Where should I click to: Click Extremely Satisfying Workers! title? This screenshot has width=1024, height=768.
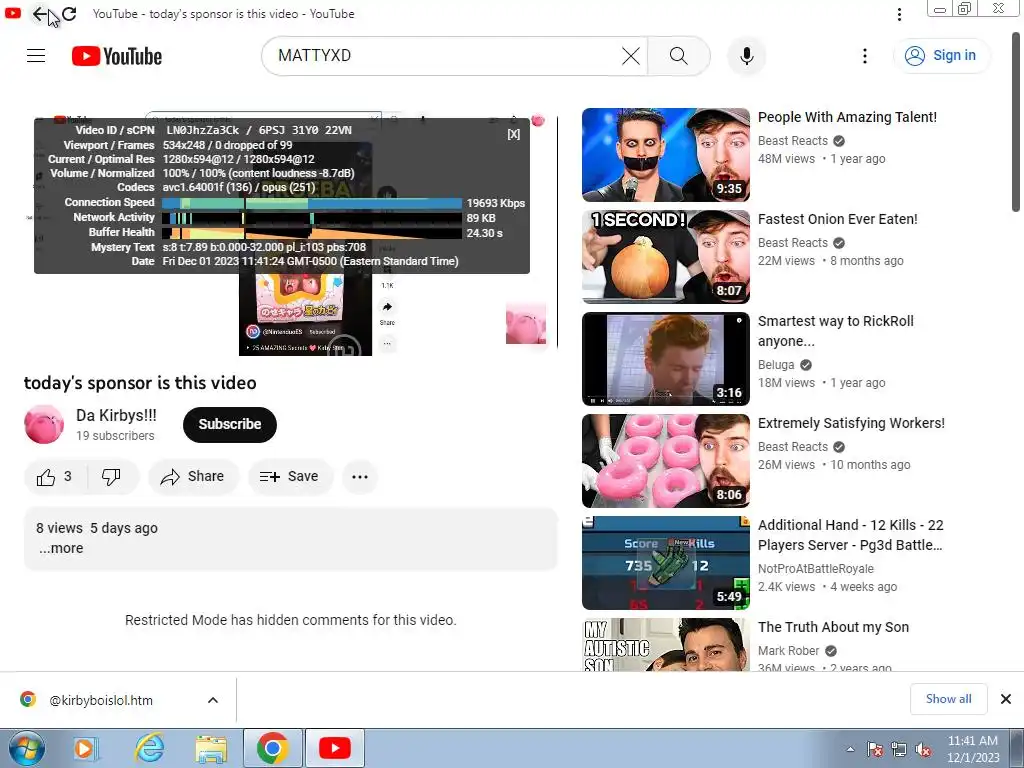851,423
